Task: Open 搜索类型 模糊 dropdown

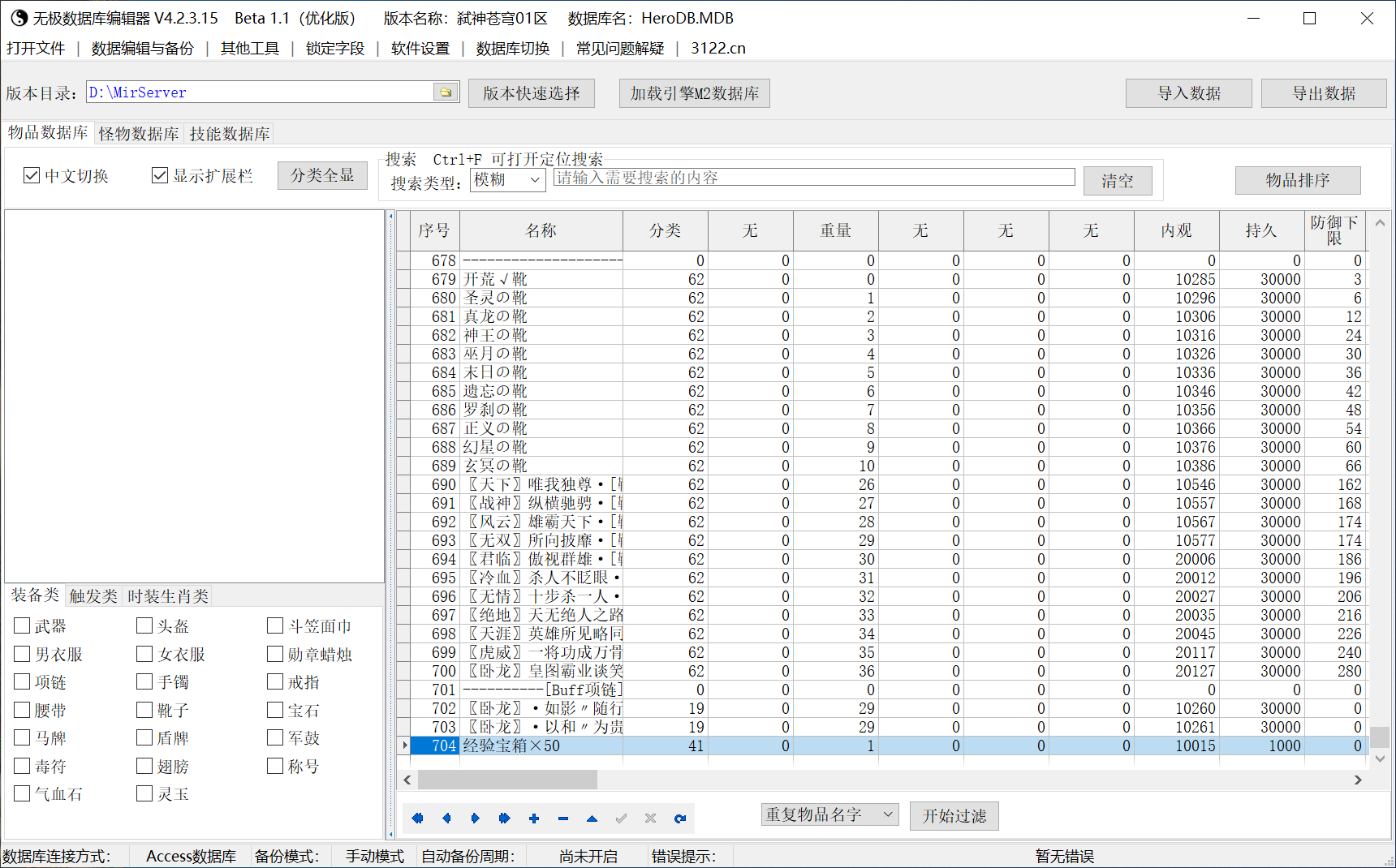Action: tap(508, 180)
